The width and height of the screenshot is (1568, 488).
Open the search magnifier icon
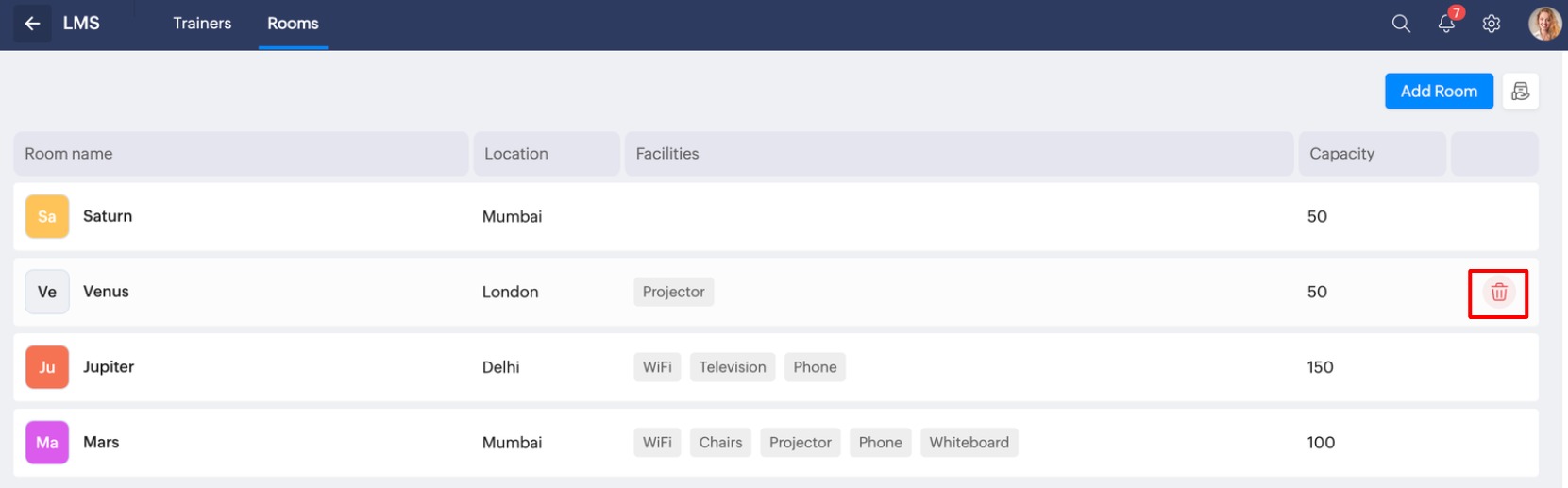coord(1401,24)
